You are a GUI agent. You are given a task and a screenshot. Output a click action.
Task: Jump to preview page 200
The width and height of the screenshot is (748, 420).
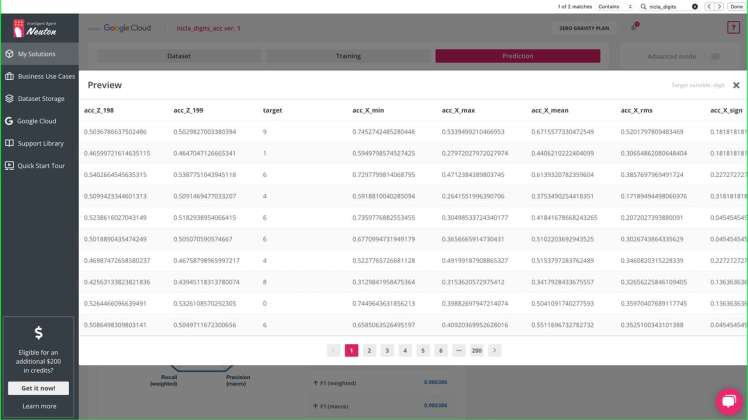tap(477, 350)
